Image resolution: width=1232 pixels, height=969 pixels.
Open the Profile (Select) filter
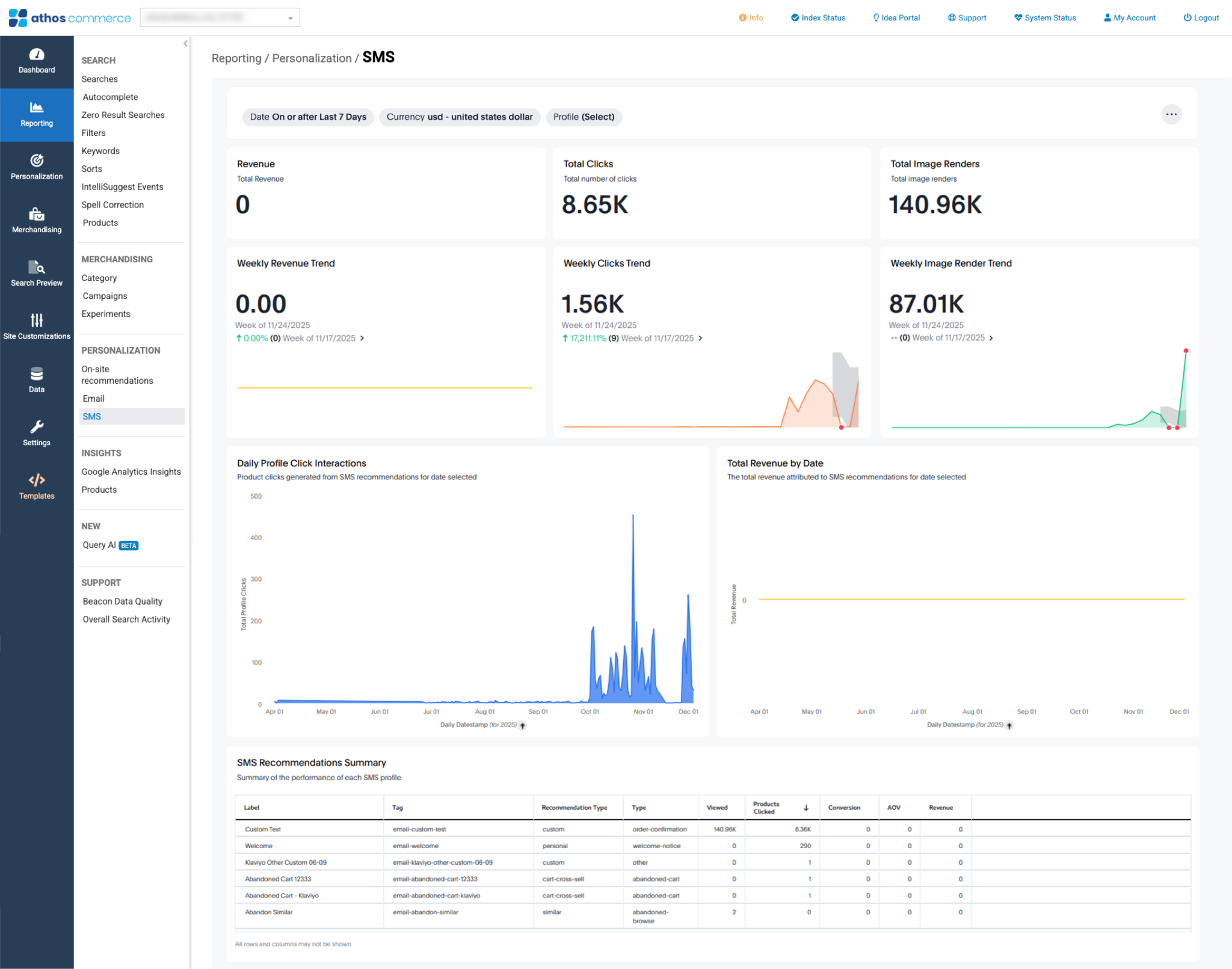[x=584, y=117]
